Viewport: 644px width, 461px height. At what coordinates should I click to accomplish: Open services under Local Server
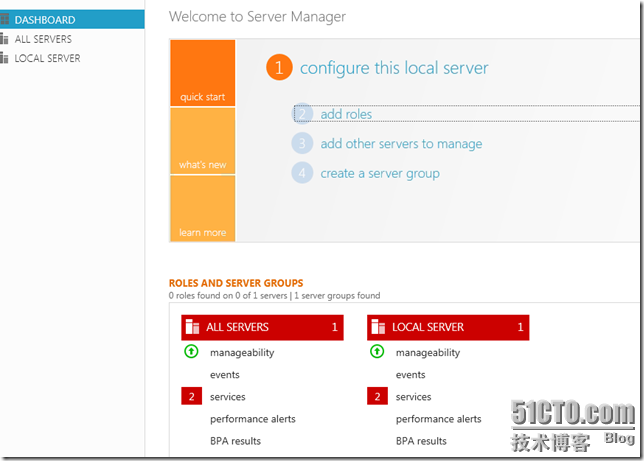coord(414,397)
